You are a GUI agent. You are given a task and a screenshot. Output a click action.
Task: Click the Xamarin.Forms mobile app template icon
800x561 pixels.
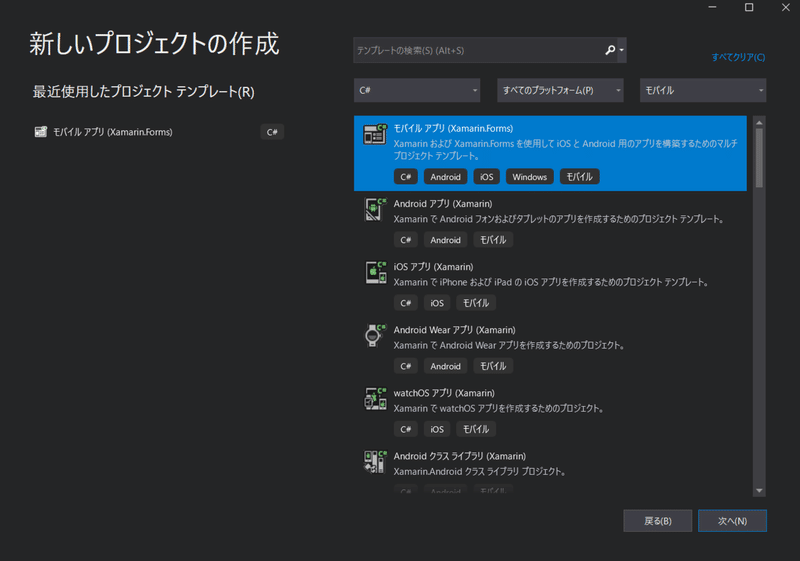[x=375, y=134]
